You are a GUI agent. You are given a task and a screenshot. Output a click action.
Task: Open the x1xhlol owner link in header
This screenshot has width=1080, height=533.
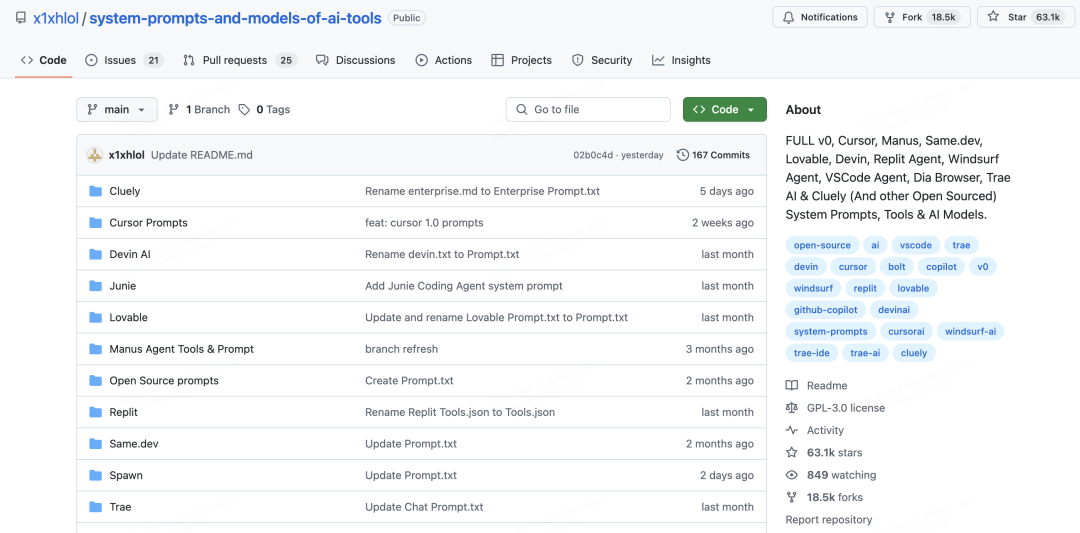tap(56, 19)
